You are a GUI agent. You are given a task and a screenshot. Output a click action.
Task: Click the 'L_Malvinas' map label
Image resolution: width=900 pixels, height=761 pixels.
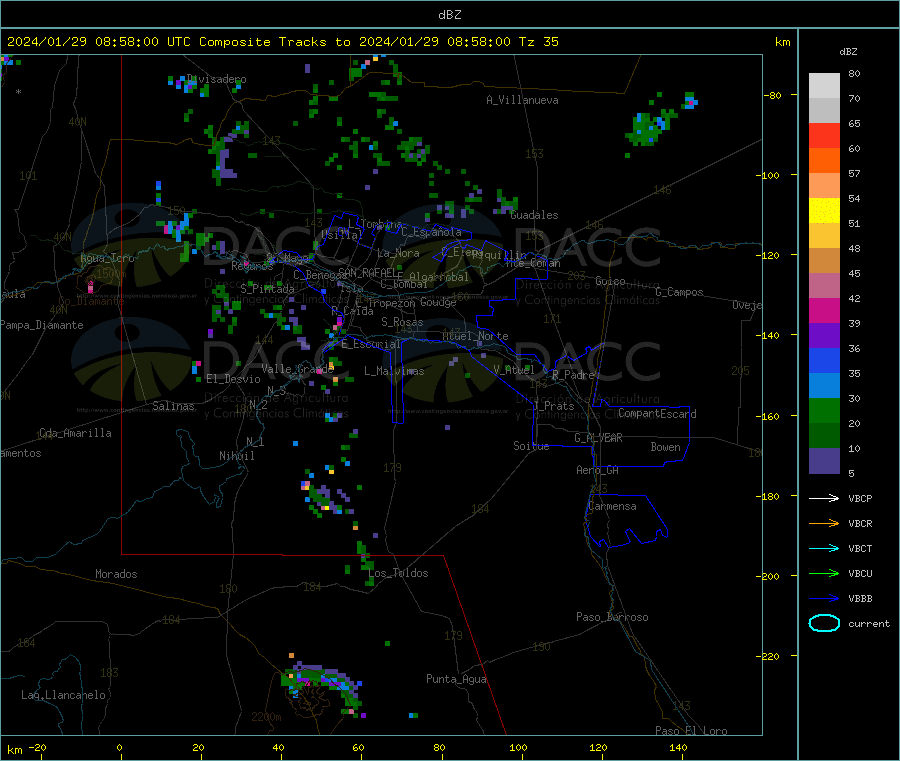(x=394, y=371)
